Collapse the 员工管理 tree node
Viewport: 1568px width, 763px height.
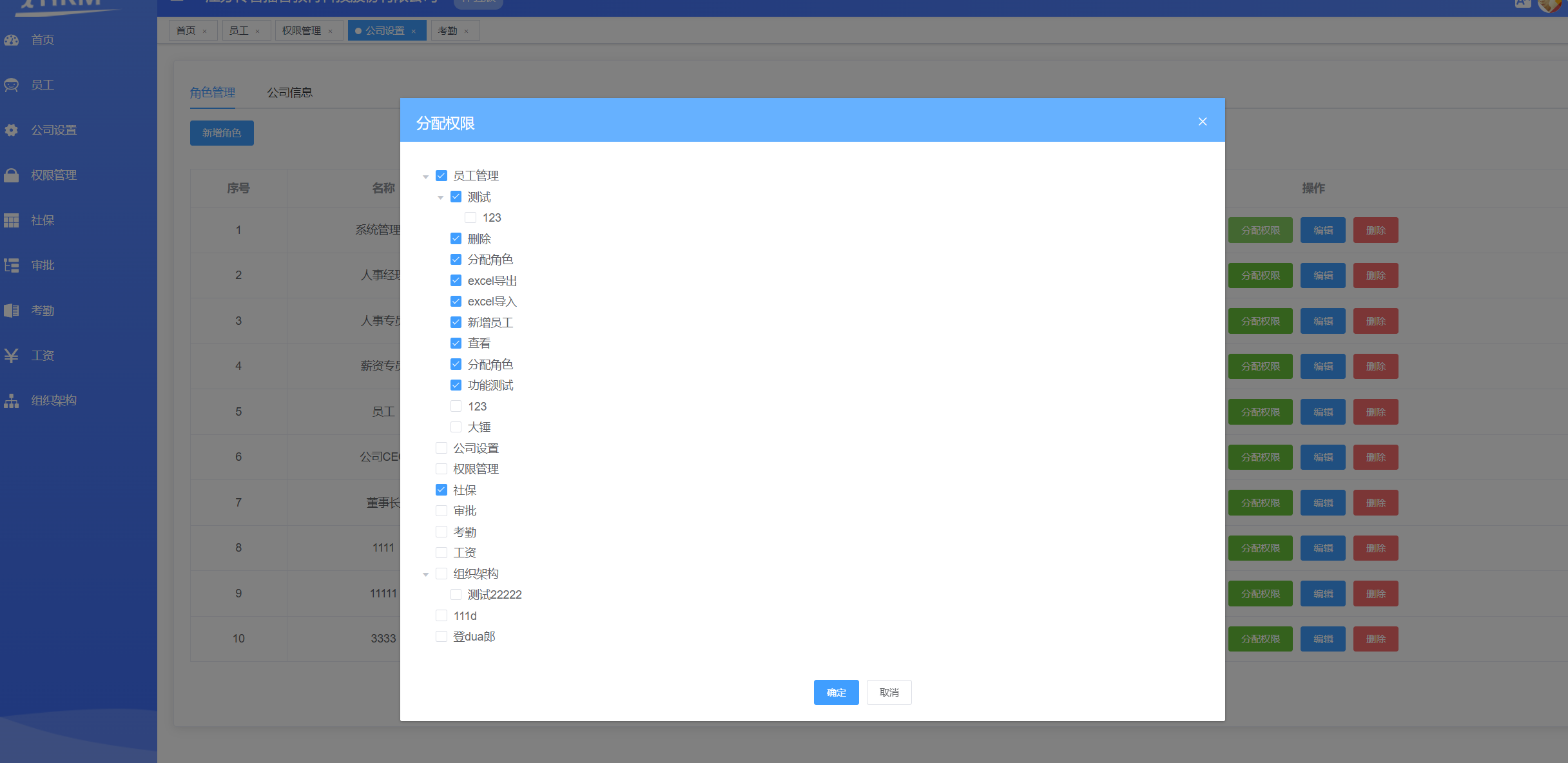426,177
